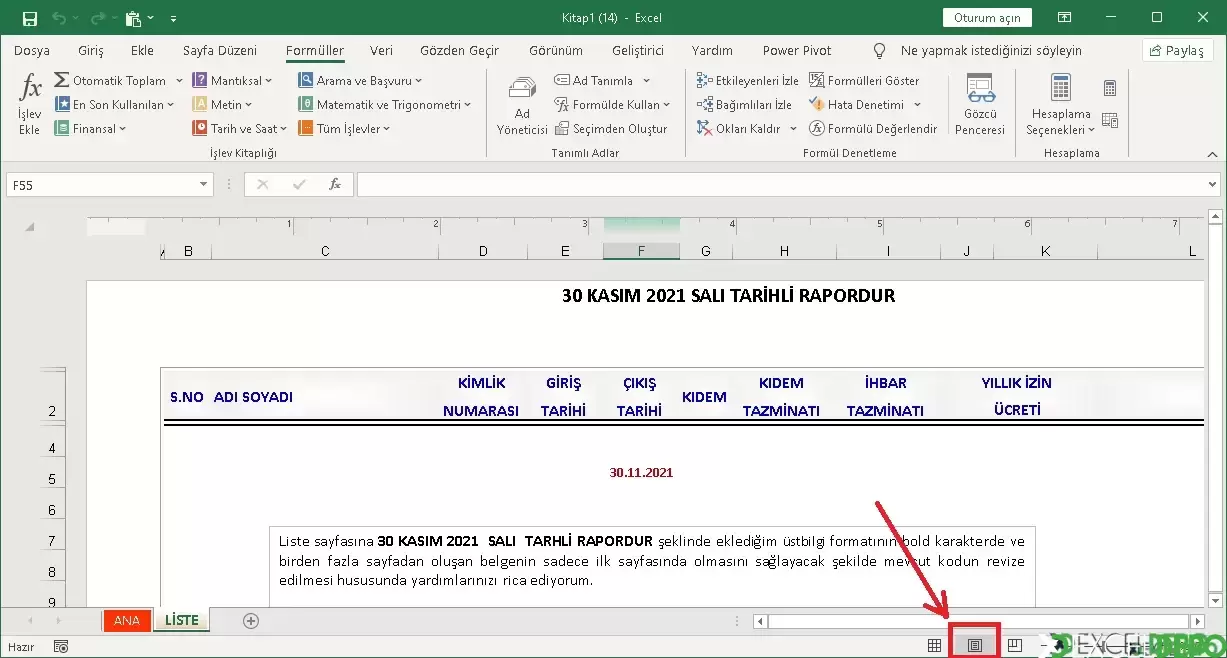Click the select-all corner triangle
1227x658 pixels.
30,227
